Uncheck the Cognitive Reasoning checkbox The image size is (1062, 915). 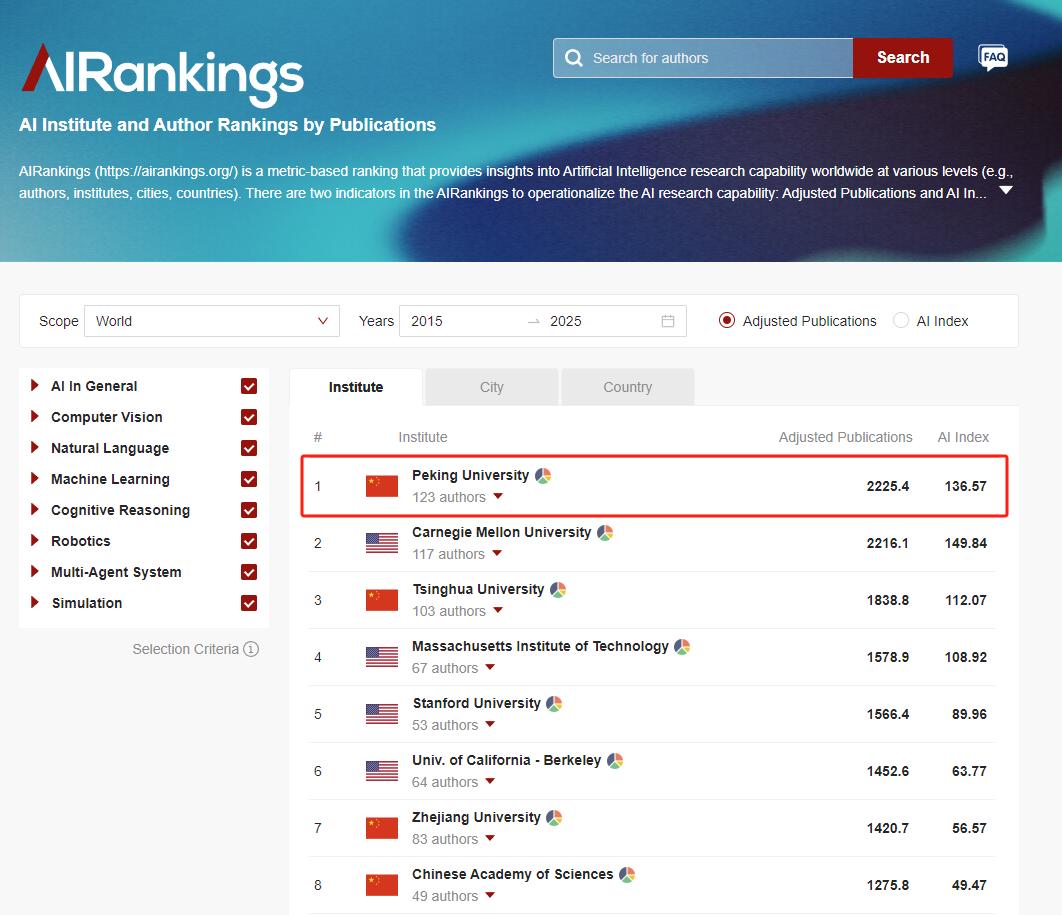click(x=249, y=510)
